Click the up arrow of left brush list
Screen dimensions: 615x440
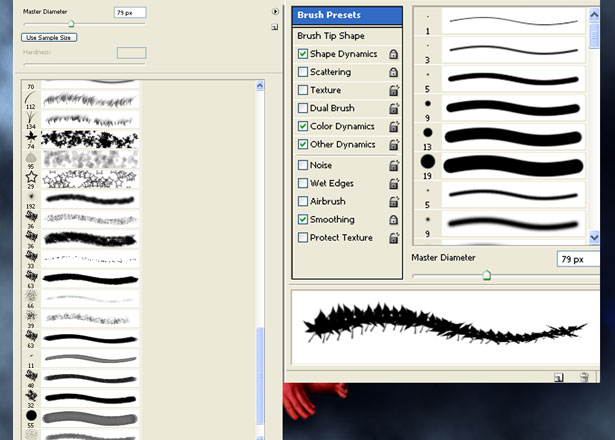tap(260, 86)
